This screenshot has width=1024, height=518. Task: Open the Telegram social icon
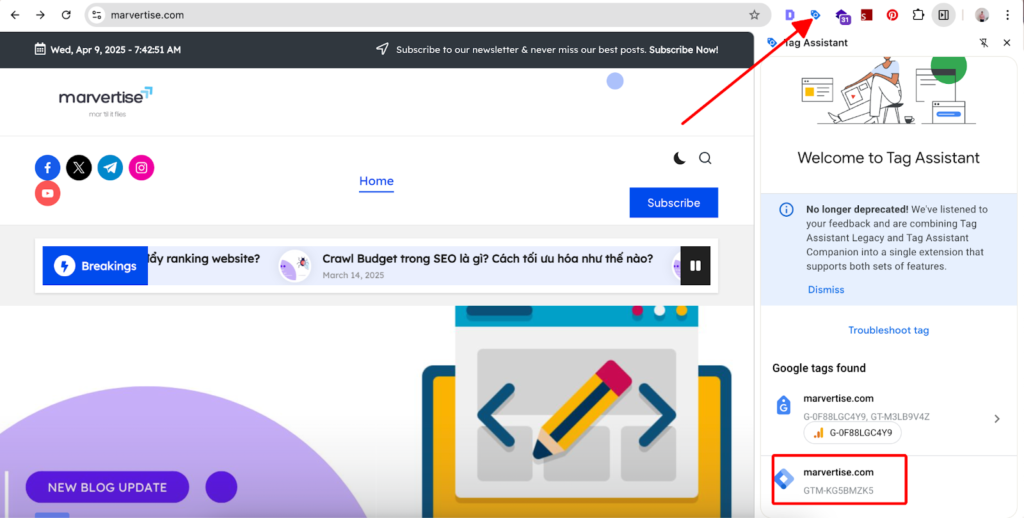[110, 168]
